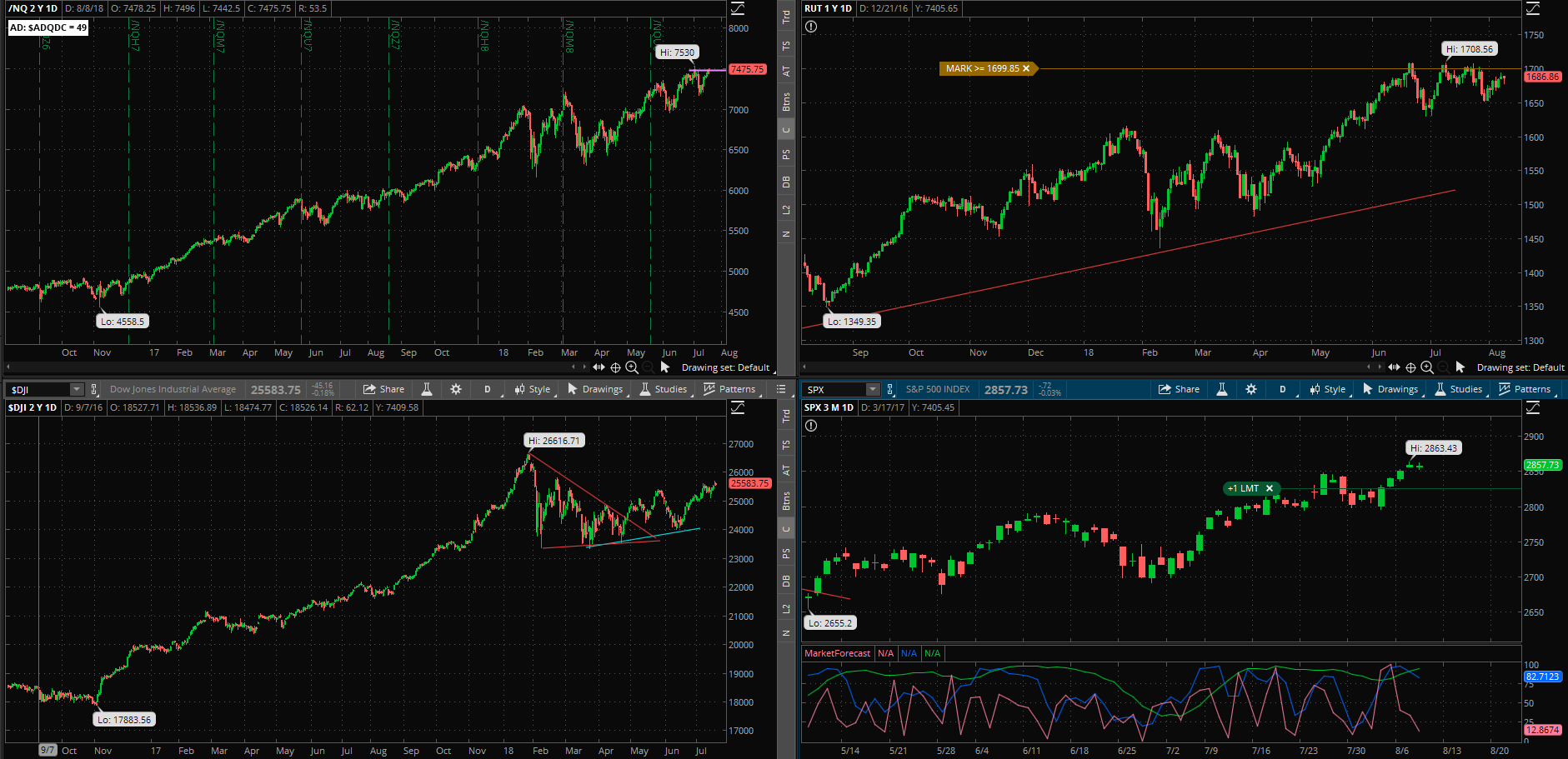
Task: Click the expand time axis icon below RUT chart
Action: coord(1394,367)
